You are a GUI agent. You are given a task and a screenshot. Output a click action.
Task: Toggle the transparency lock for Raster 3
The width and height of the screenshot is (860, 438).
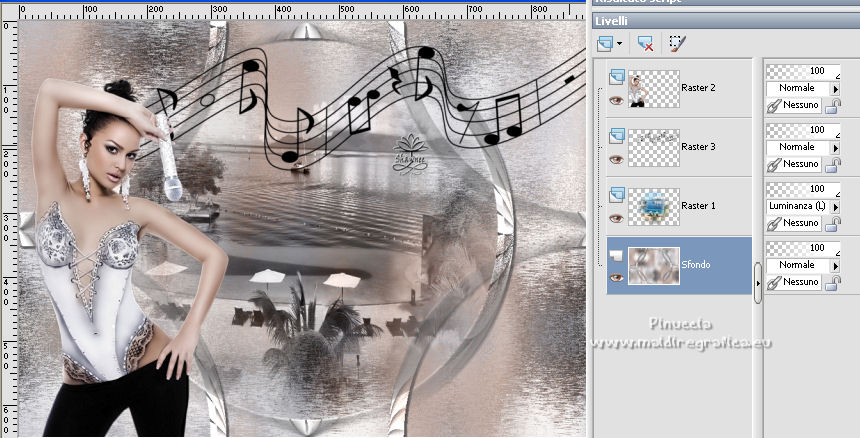(833, 165)
